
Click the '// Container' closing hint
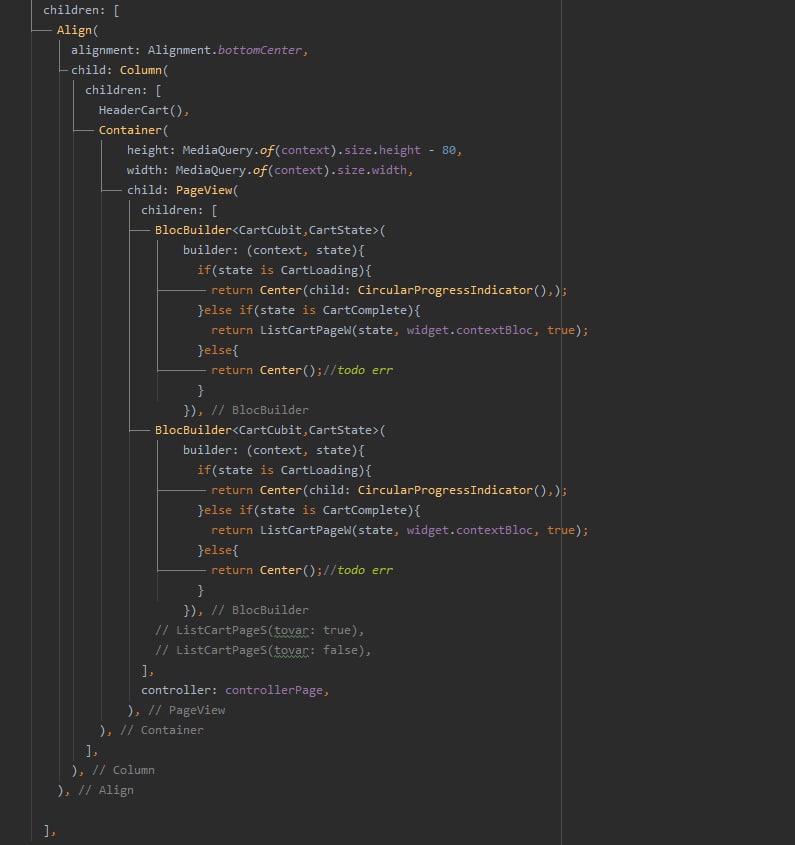point(162,730)
